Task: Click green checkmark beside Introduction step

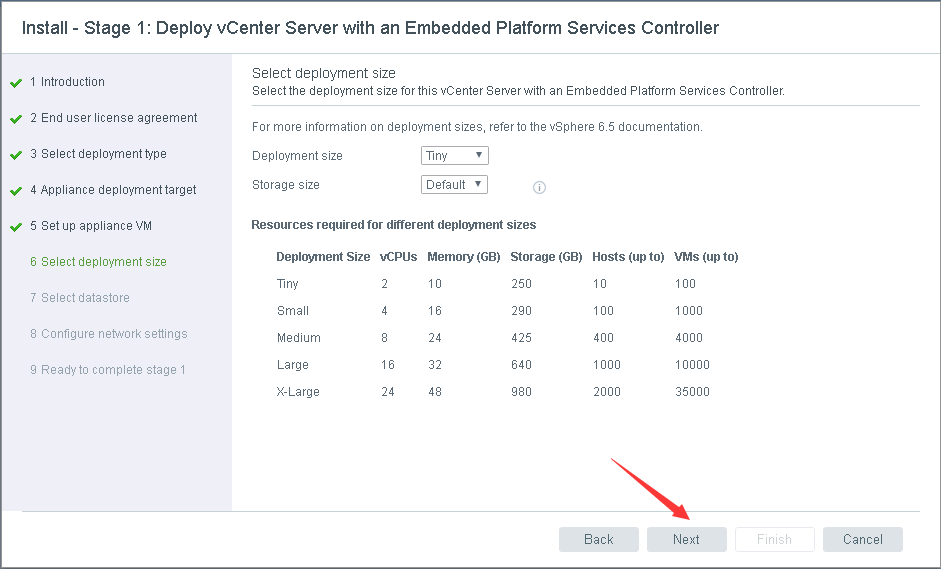Action: tap(16, 83)
